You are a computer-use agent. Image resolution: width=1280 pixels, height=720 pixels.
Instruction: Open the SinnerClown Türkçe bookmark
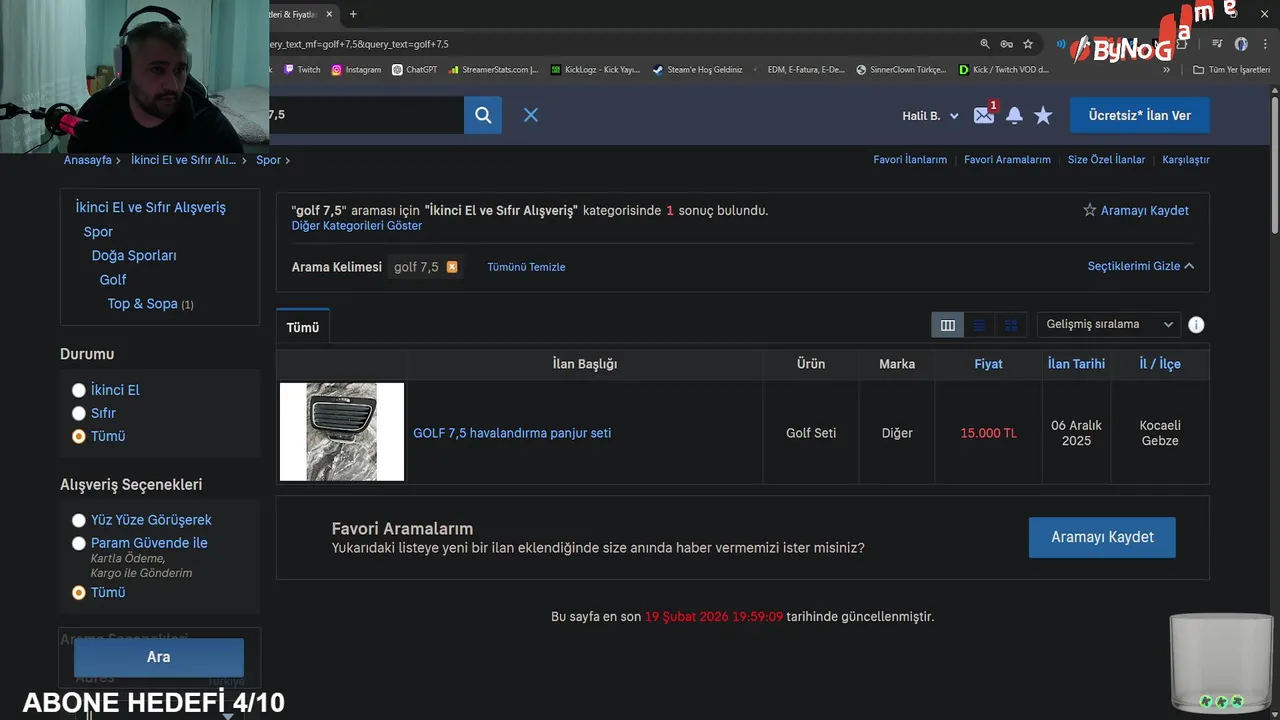pos(900,70)
